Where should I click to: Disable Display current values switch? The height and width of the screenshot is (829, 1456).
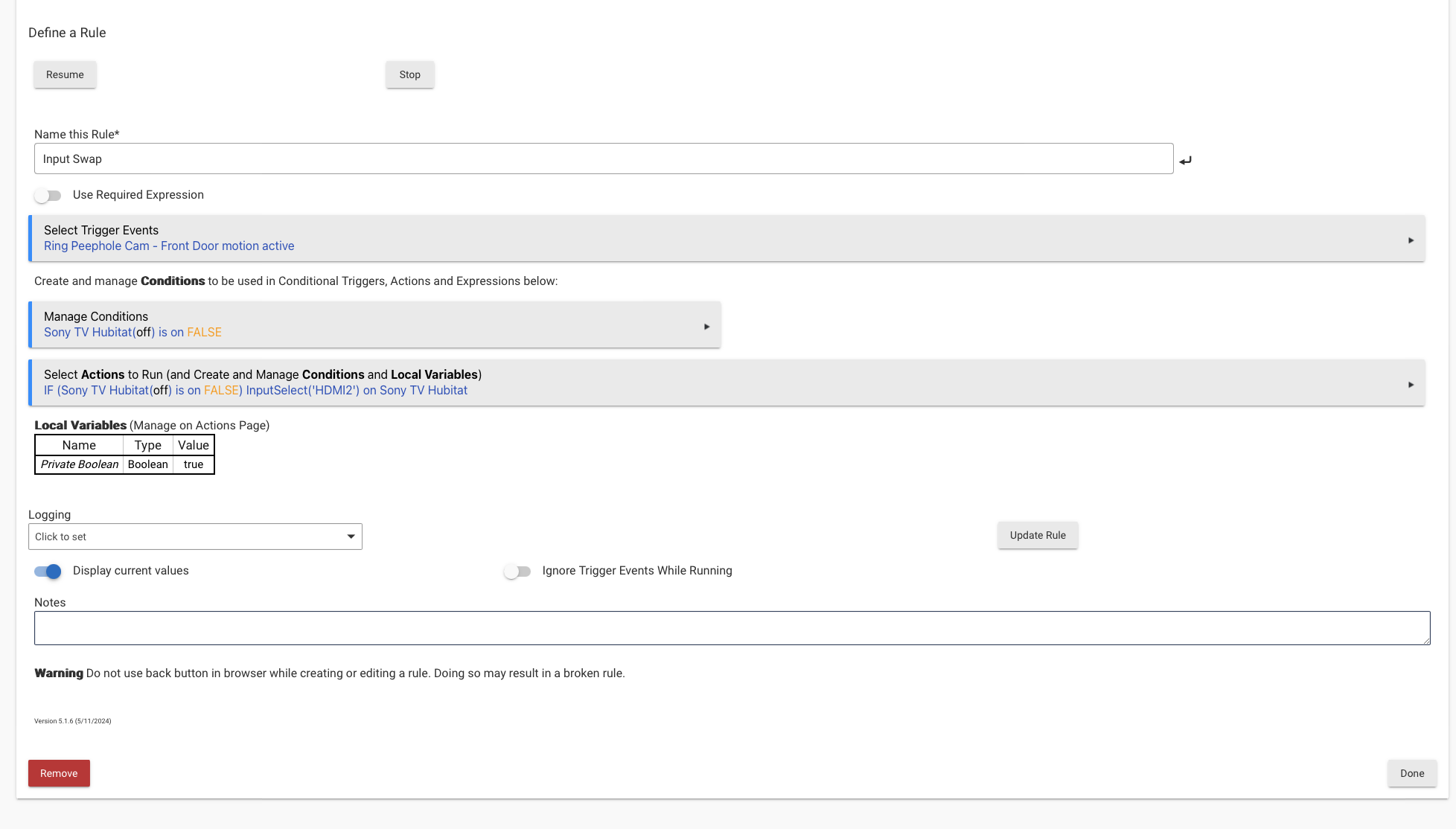click(x=48, y=572)
